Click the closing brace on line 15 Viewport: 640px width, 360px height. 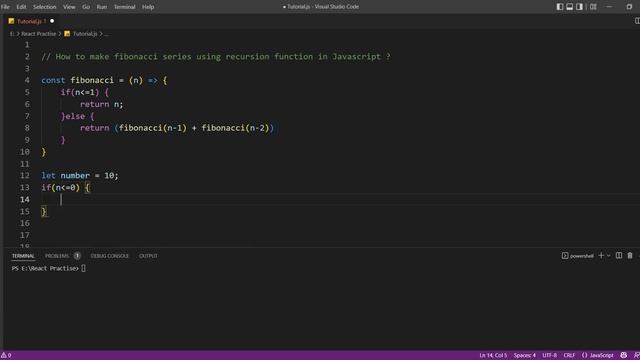click(44, 211)
